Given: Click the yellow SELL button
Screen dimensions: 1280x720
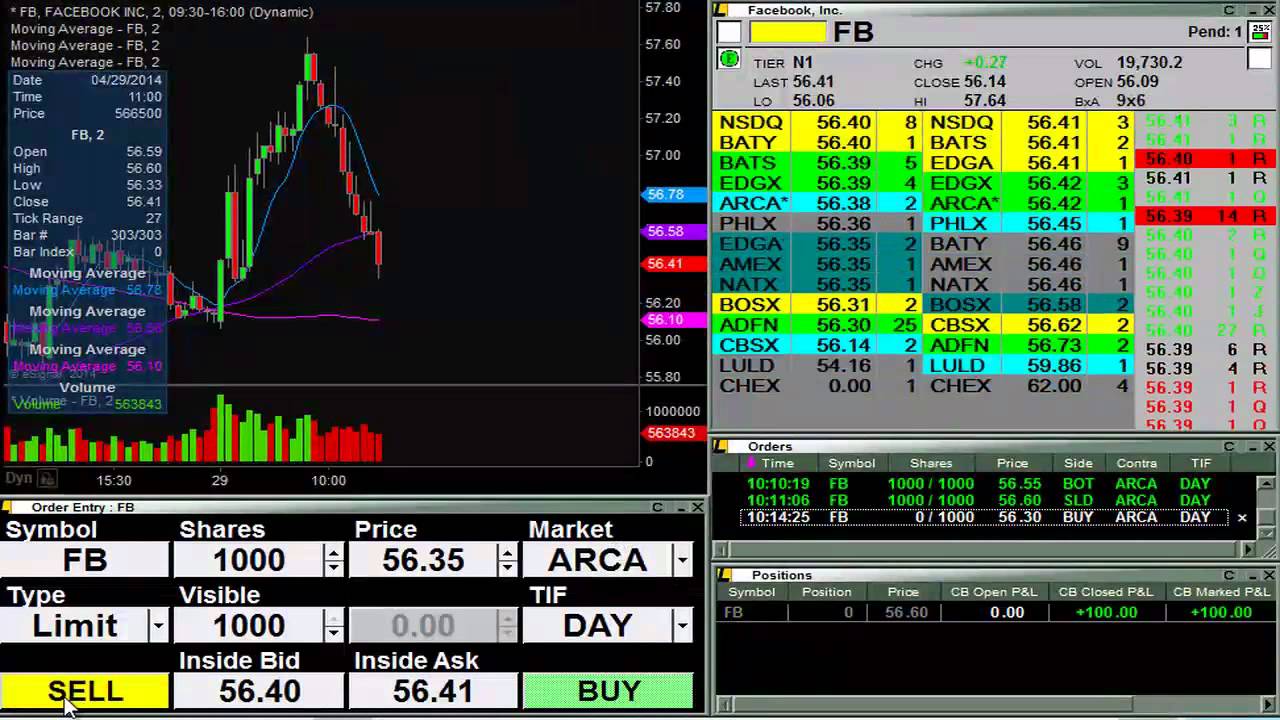Looking at the screenshot, I should pyautogui.click(x=85, y=691).
